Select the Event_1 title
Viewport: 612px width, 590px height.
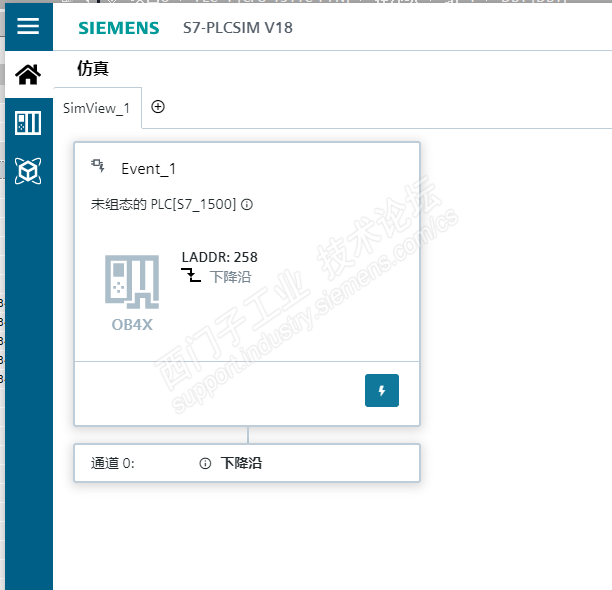[x=149, y=169]
